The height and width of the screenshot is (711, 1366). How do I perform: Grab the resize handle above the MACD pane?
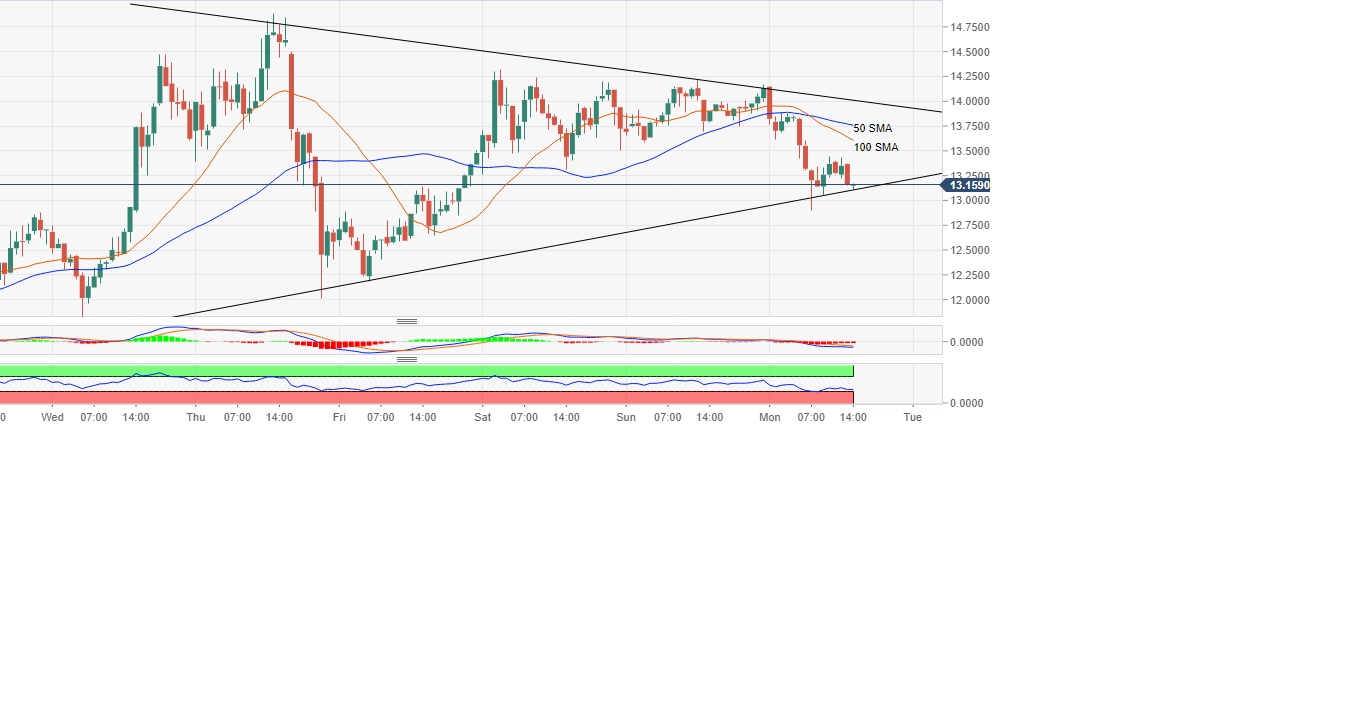(x=407, y=321)
